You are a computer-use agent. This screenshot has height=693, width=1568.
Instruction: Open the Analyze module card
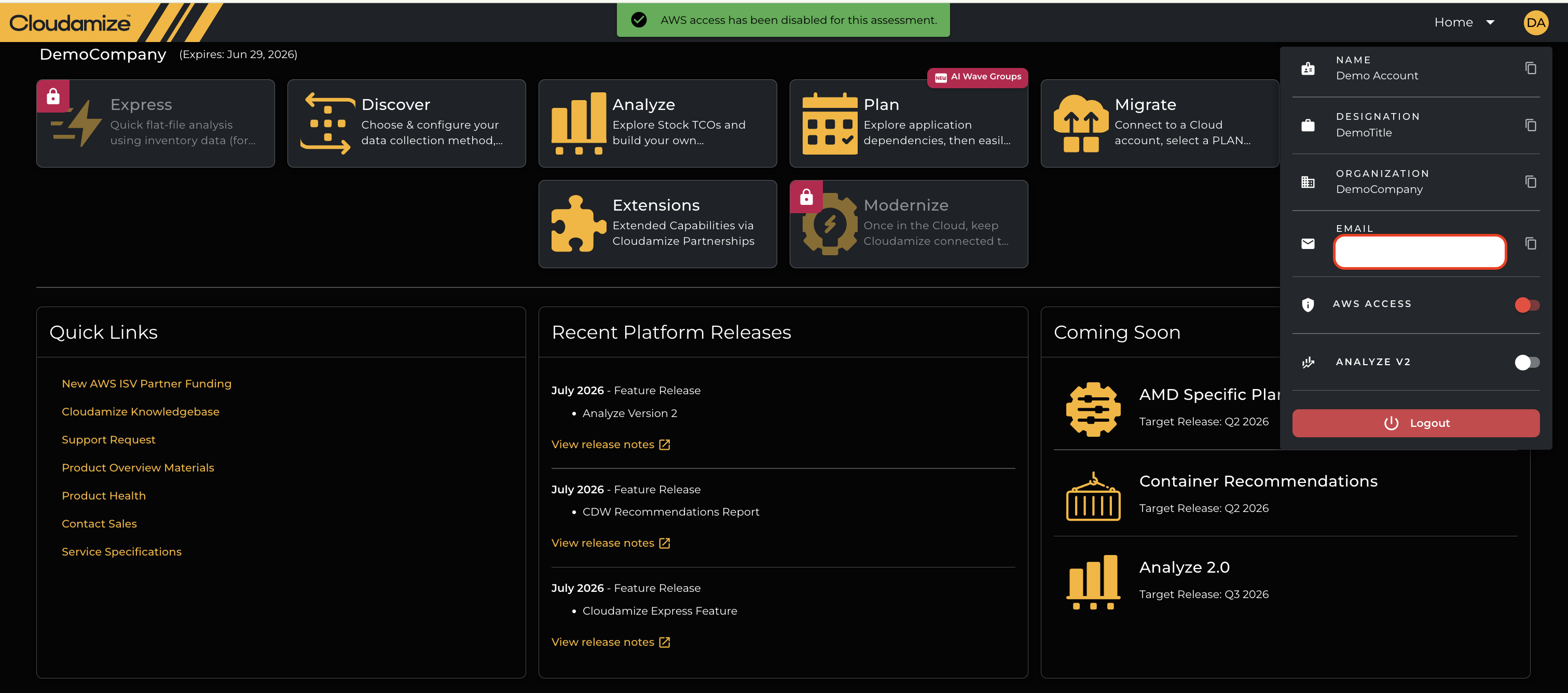click(657, 123)
